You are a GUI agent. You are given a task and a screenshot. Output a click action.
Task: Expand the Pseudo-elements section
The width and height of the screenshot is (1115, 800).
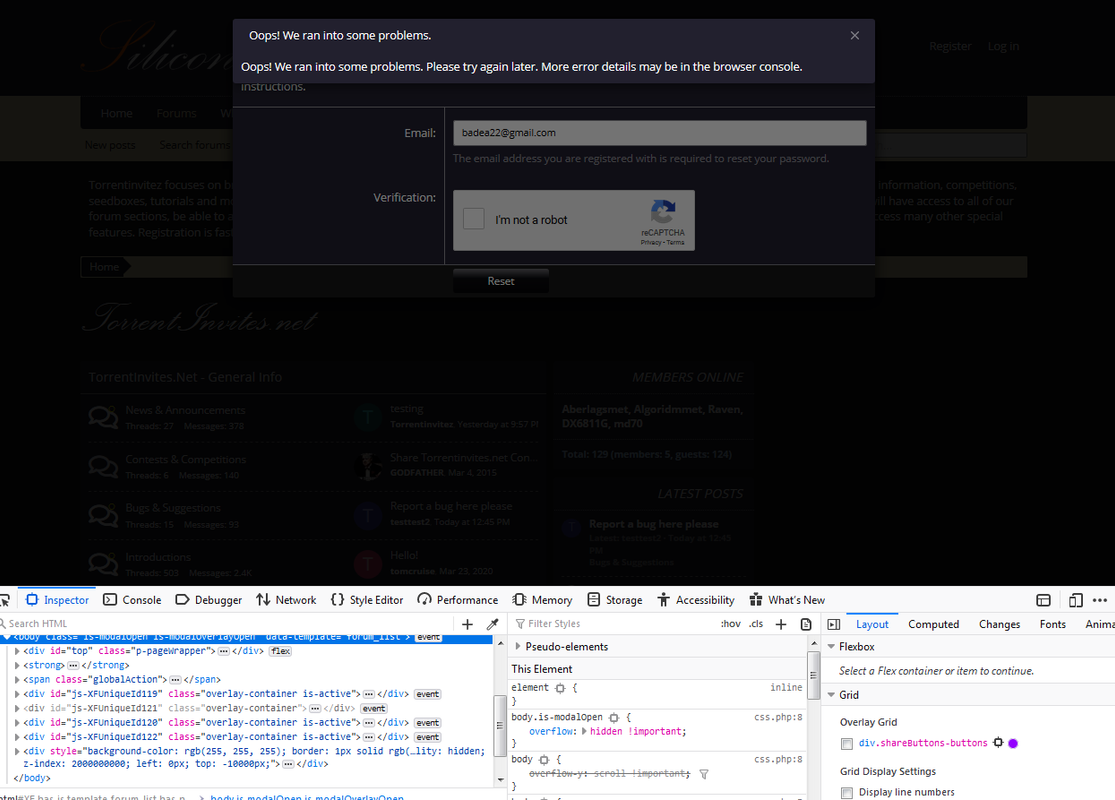518,647
